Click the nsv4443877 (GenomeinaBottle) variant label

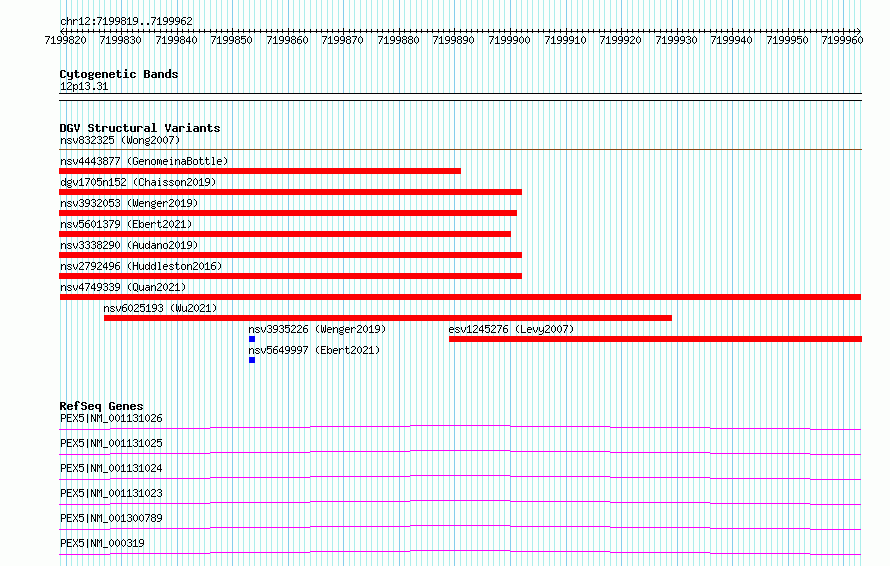coord(144,161)
